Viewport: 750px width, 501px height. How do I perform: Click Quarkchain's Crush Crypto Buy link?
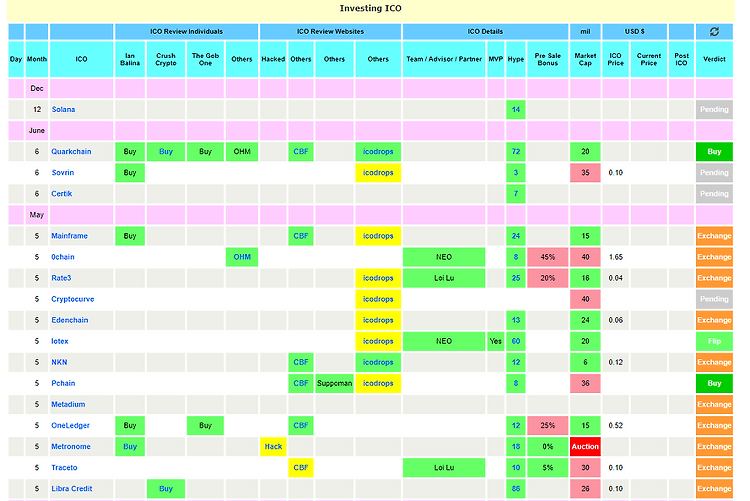165,152
